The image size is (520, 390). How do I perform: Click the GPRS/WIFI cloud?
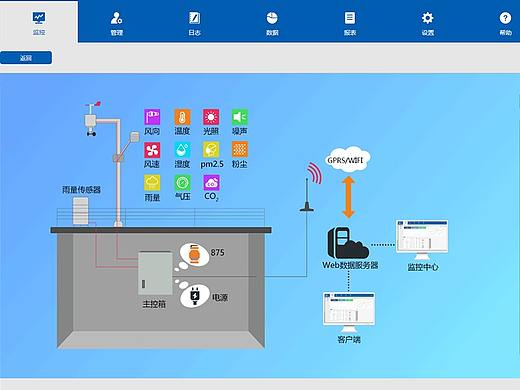(x=347, y=159)
